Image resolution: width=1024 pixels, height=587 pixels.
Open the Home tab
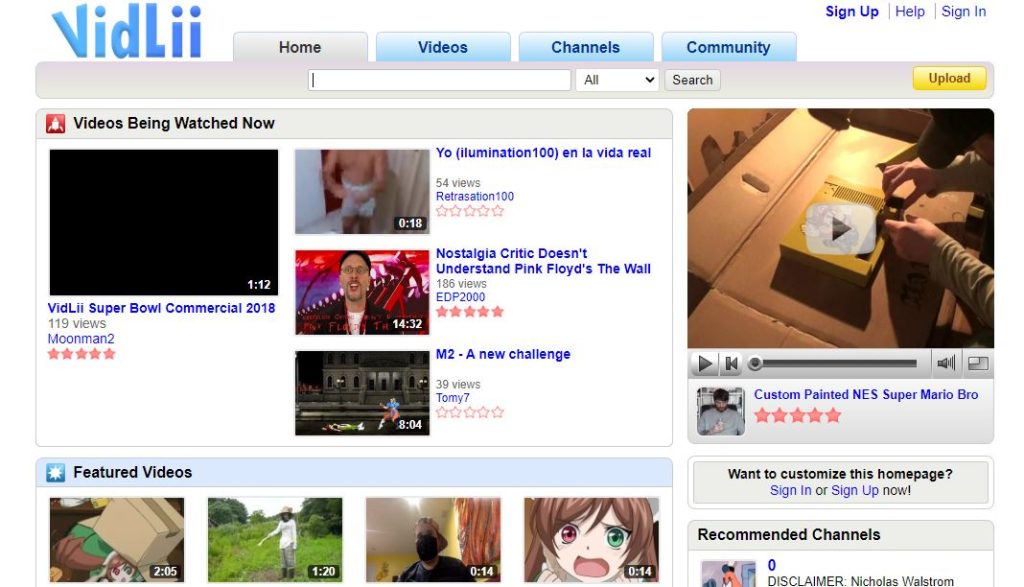300,47
